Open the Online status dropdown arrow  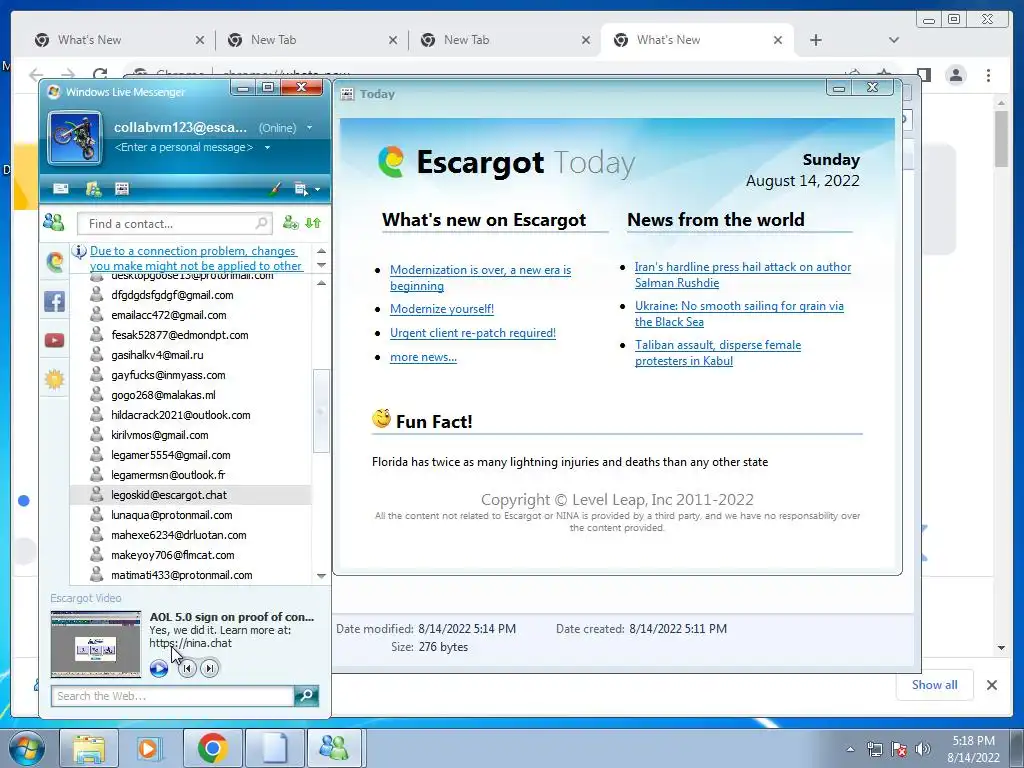pos(310,127)
